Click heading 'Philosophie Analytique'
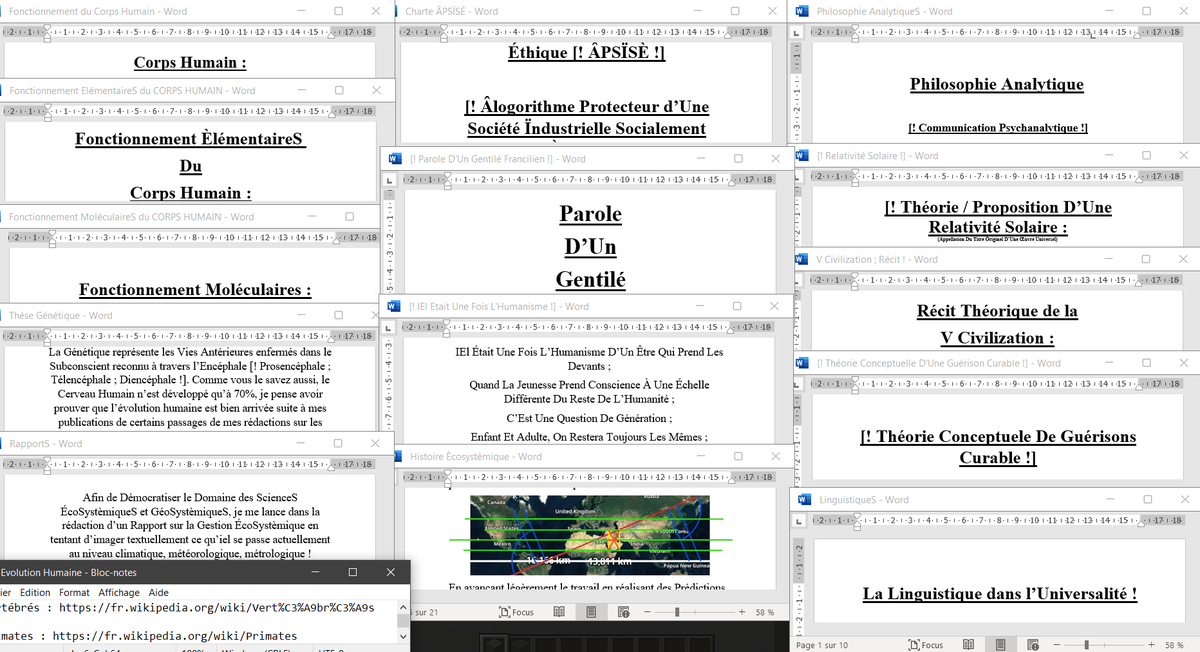The width and height of the screenshot is (1200, 652). click(x=997, y=85)
